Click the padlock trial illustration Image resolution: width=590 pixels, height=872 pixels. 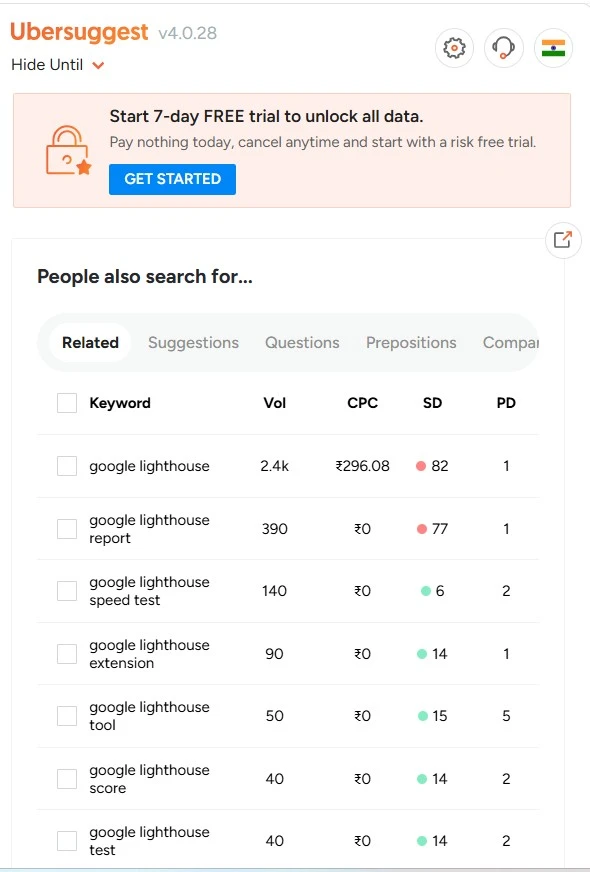(x=63, y=147)
